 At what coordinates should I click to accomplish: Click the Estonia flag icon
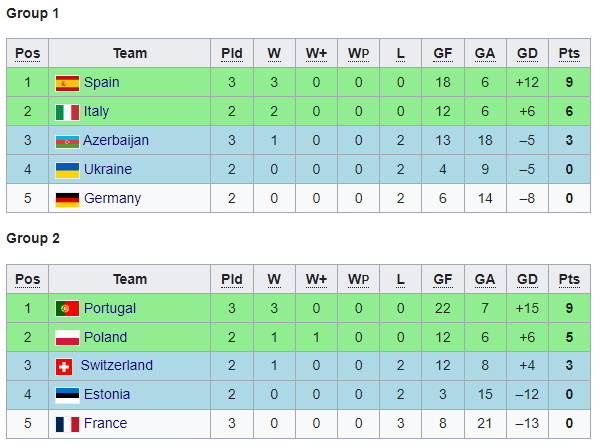point(67,395)
